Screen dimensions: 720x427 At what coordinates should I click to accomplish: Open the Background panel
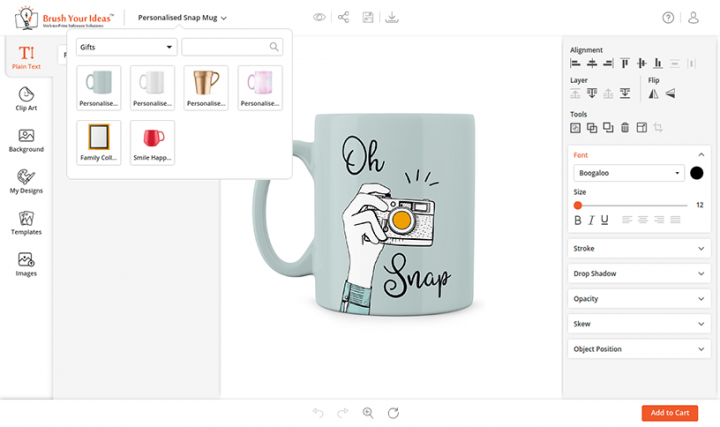click(x=26, y=140)
